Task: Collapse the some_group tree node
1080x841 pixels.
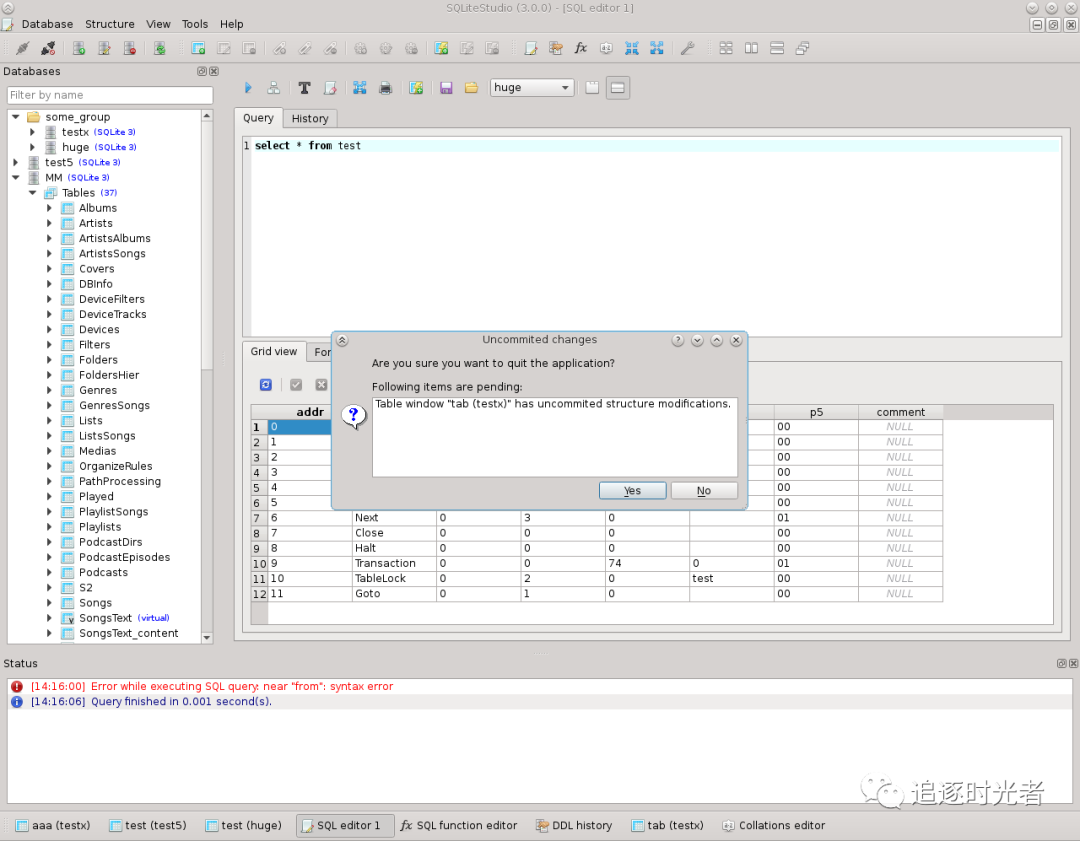Action: 16,117
